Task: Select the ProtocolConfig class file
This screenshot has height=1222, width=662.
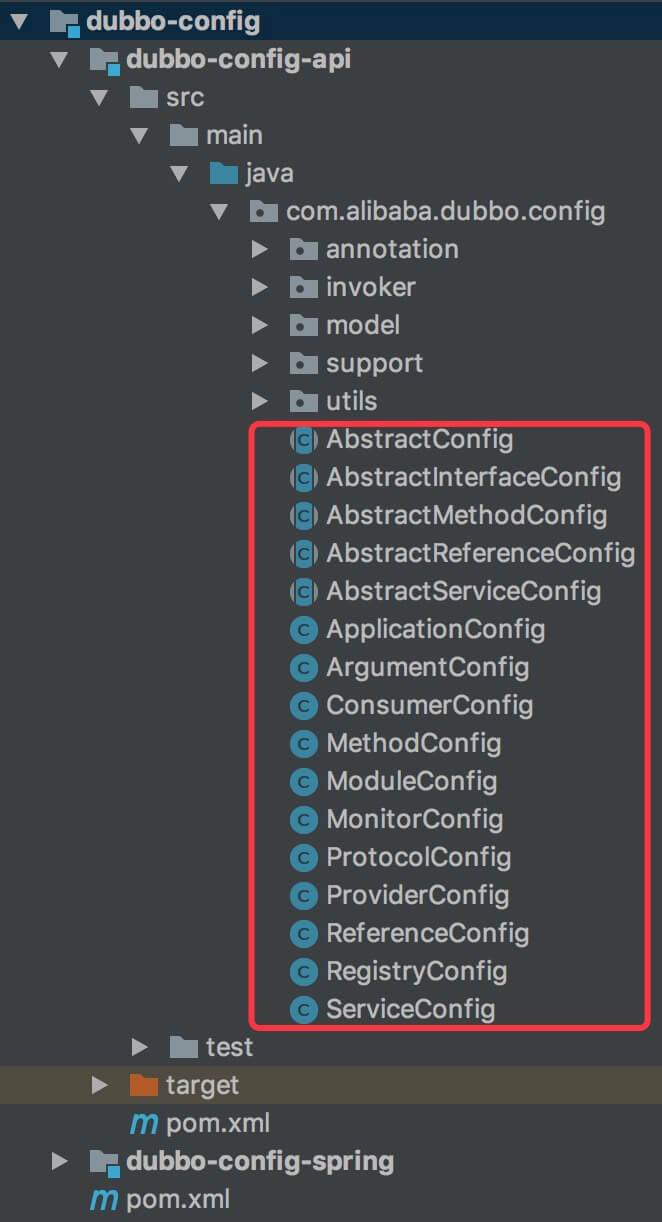Action: pos(418,857)
